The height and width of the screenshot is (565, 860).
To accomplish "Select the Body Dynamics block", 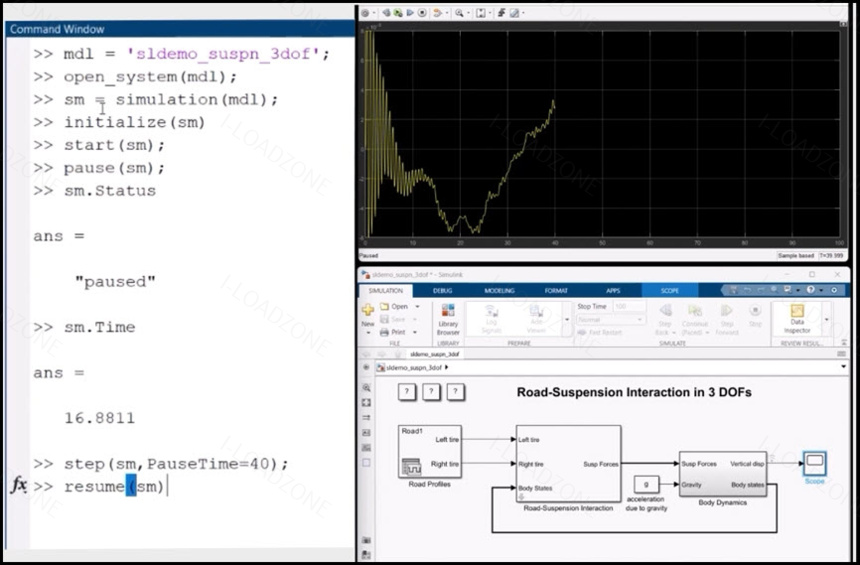I will [723, 474].
